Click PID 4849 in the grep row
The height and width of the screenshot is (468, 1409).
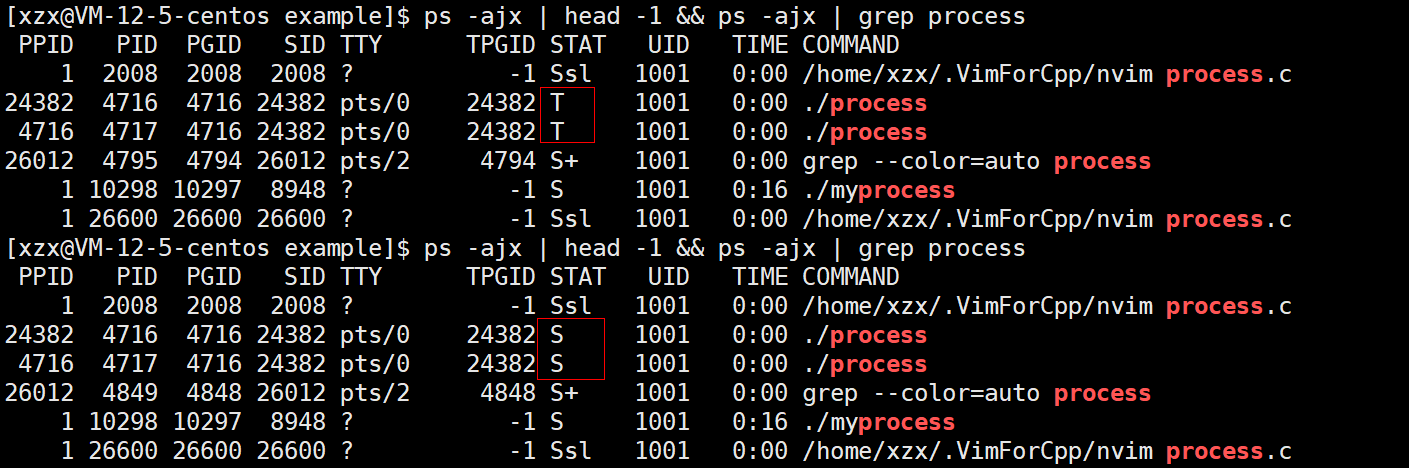pos(130,393)
